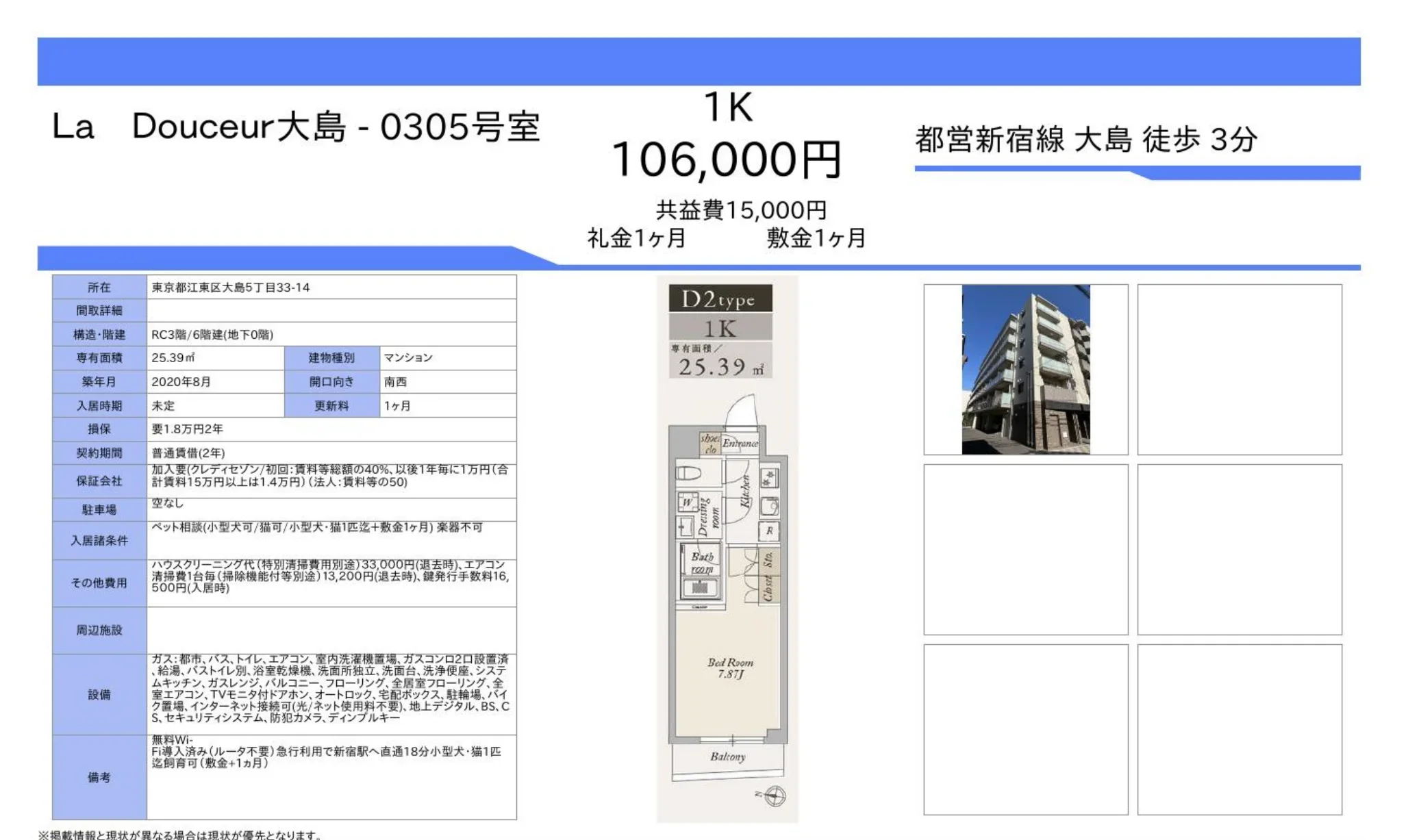Click the toilet symbol in floor plan
Screen dimensions: 1408x840
coord(689,473)
